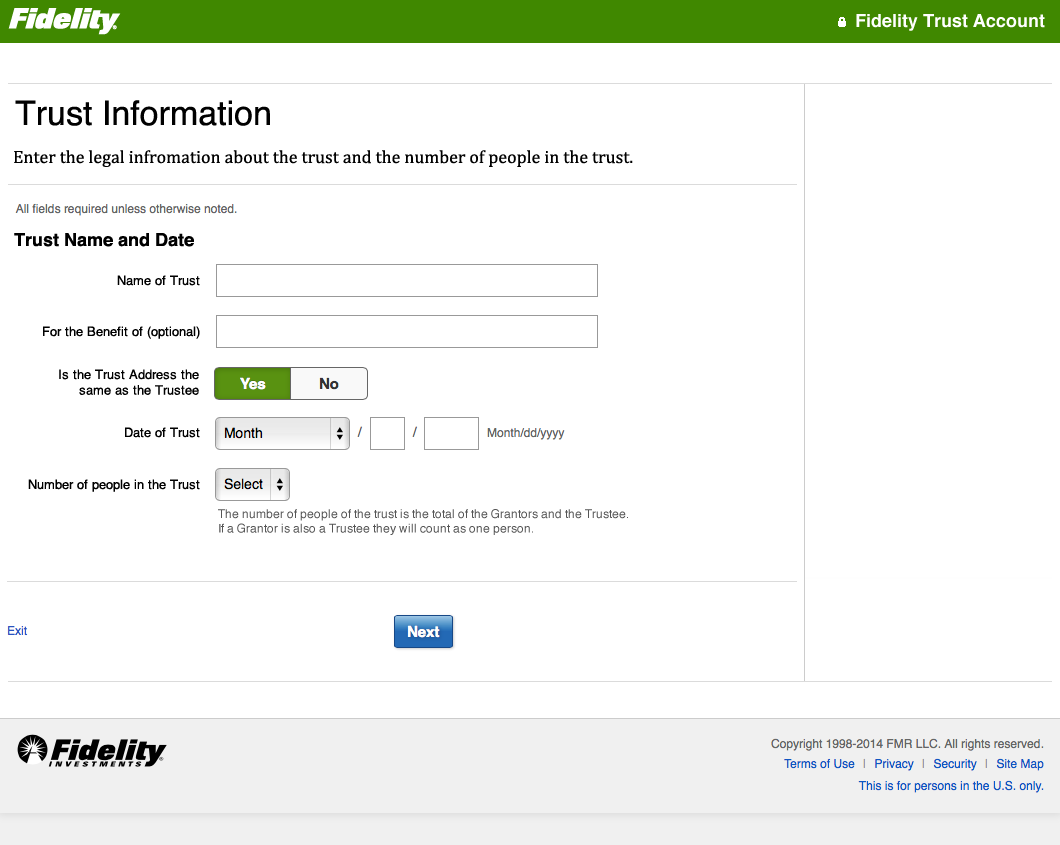Select Yes for same Trust Address
This screenshot has height=845, width=1060.
pos(253,384)
